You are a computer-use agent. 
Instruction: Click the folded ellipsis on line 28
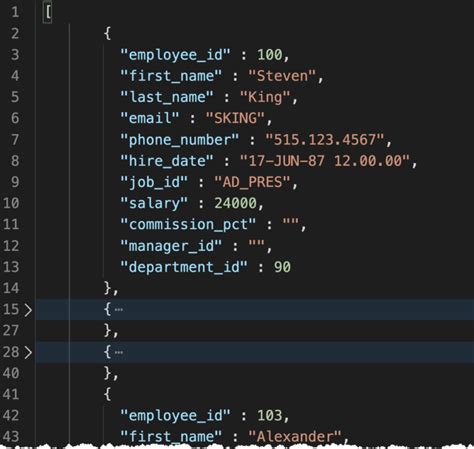(x=119, y=352)
